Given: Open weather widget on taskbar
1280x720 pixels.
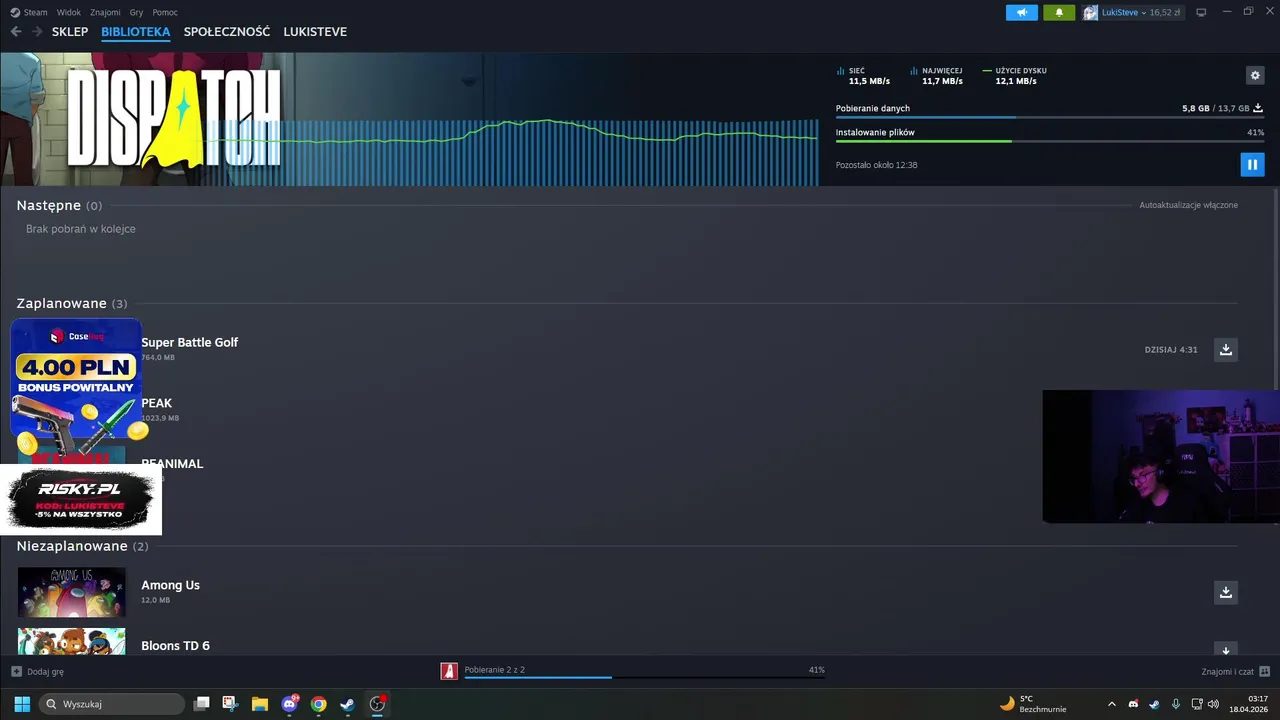Looking at the screenshot, I should click(1033, 704).
